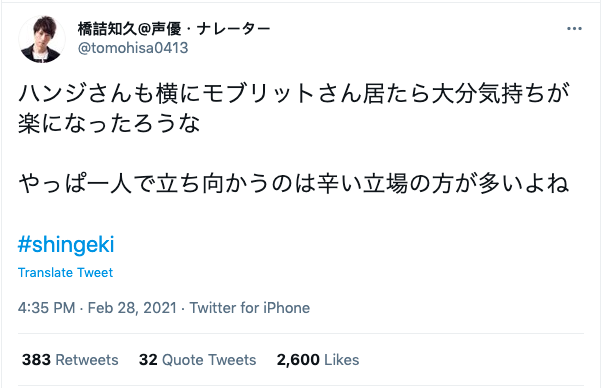Click Translate Tweet
This screenshot has width=602, height=388.
click(x=65, y=272)
